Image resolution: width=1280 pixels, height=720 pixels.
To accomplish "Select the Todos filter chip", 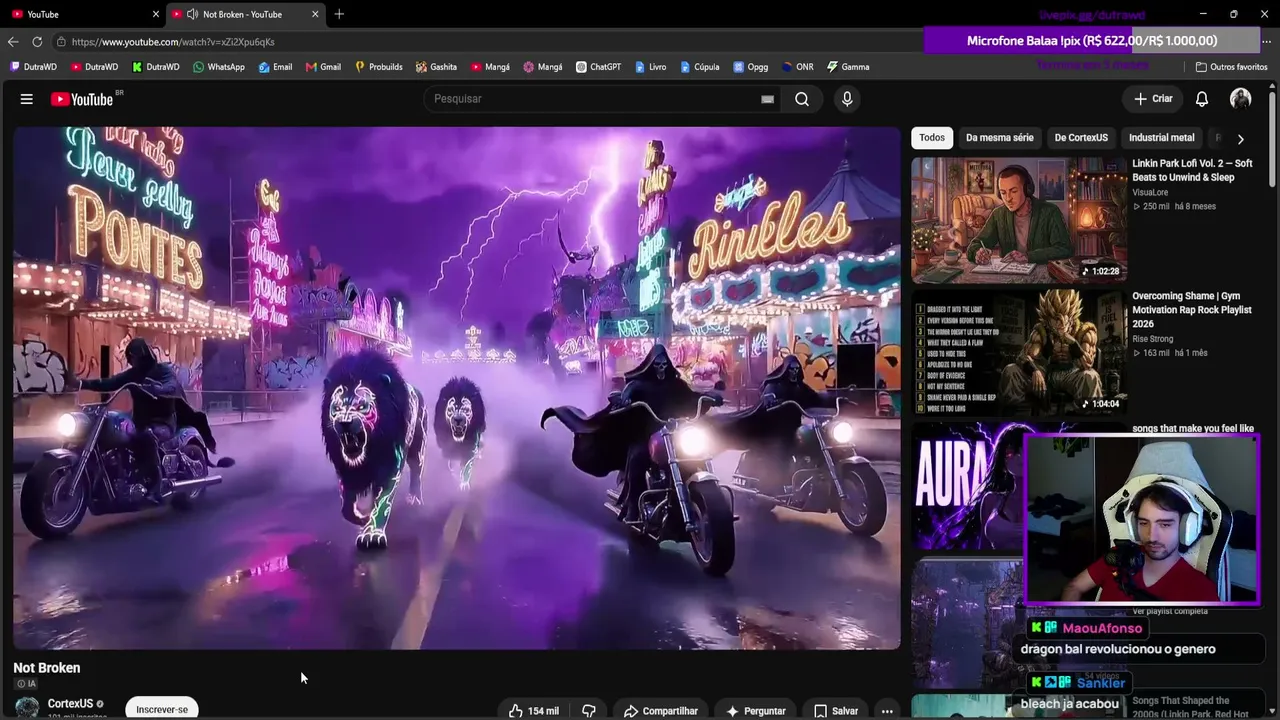I will [x=932, y=138].
